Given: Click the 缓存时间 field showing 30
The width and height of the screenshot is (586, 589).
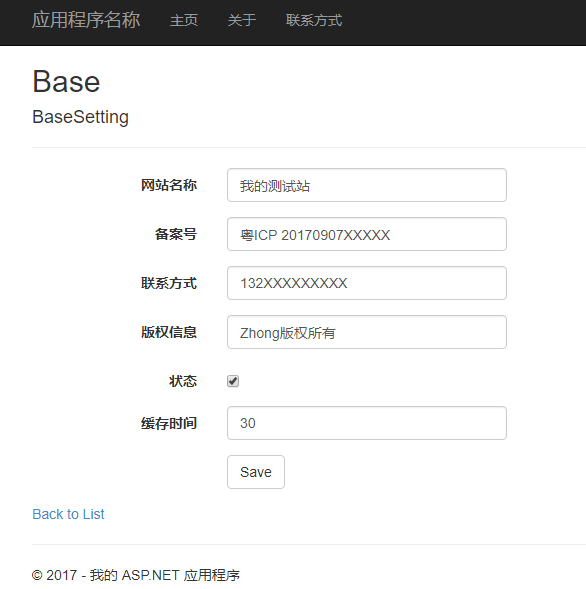Looking at the screenshot, I should 367,423.
